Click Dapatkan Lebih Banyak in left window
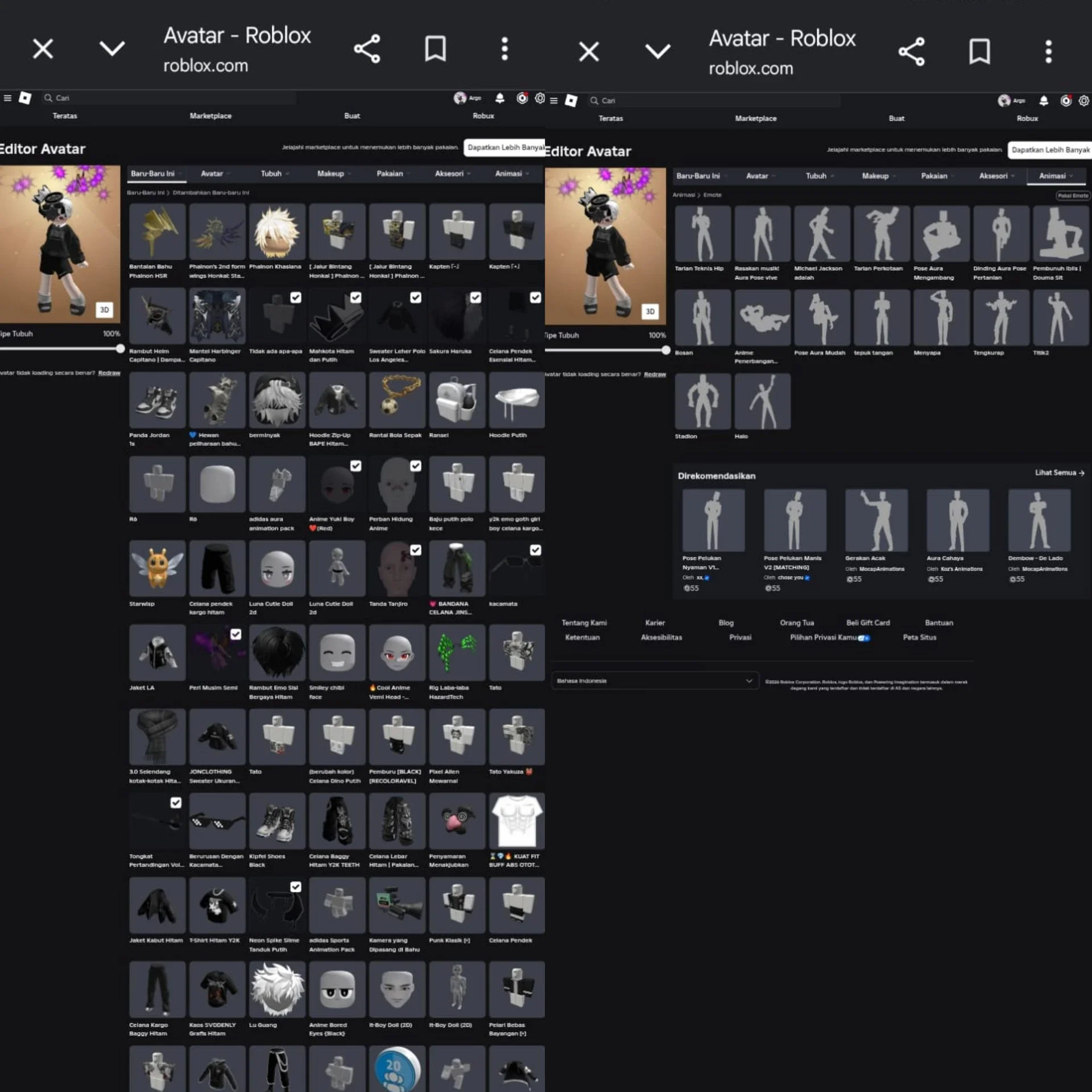1092x1092 pixels. pyautogui.click(x=504, y=147)
